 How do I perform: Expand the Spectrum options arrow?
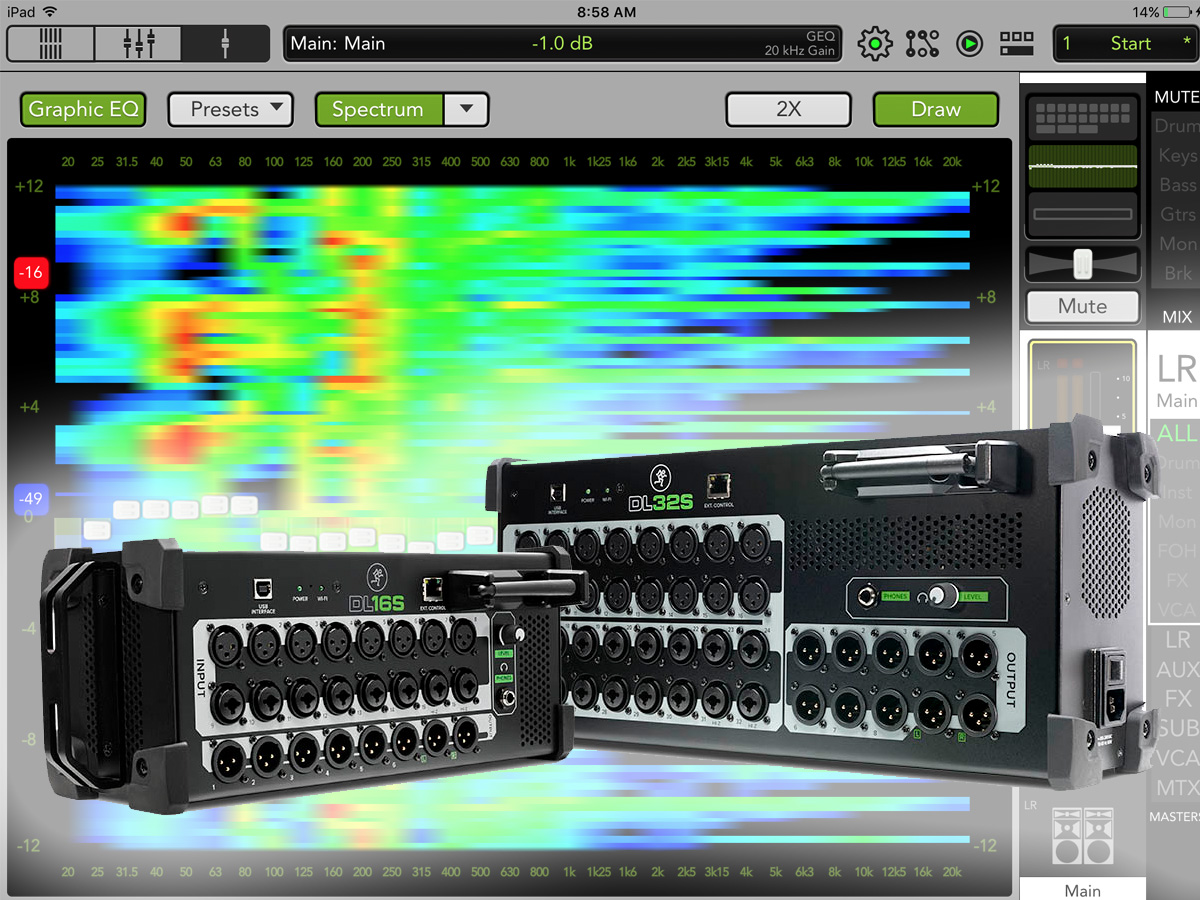pyautogui.click(x=466, y=110)
